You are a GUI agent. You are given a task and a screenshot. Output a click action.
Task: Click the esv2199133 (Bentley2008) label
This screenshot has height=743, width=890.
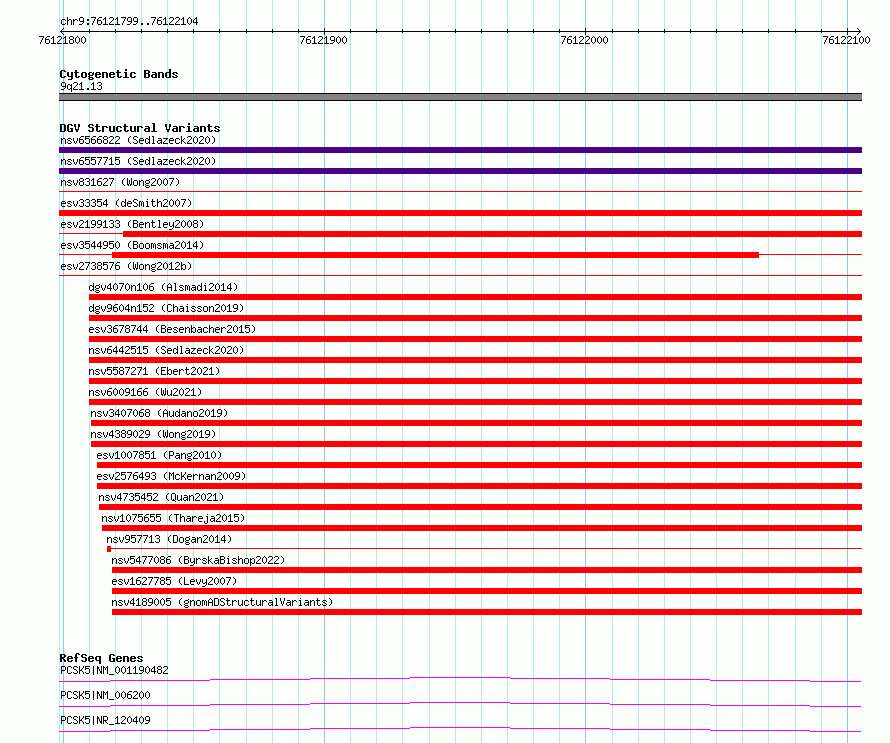(132, 224)
